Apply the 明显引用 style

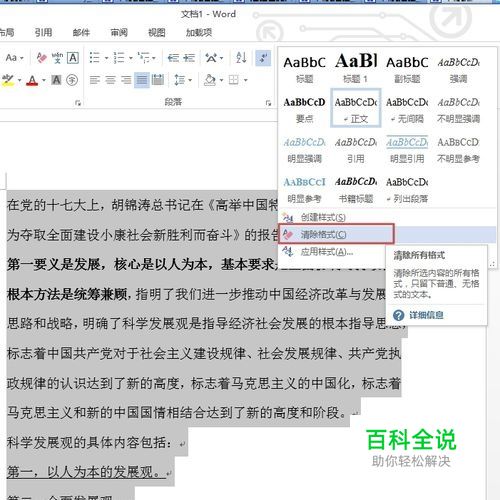[x=407, y=149]
